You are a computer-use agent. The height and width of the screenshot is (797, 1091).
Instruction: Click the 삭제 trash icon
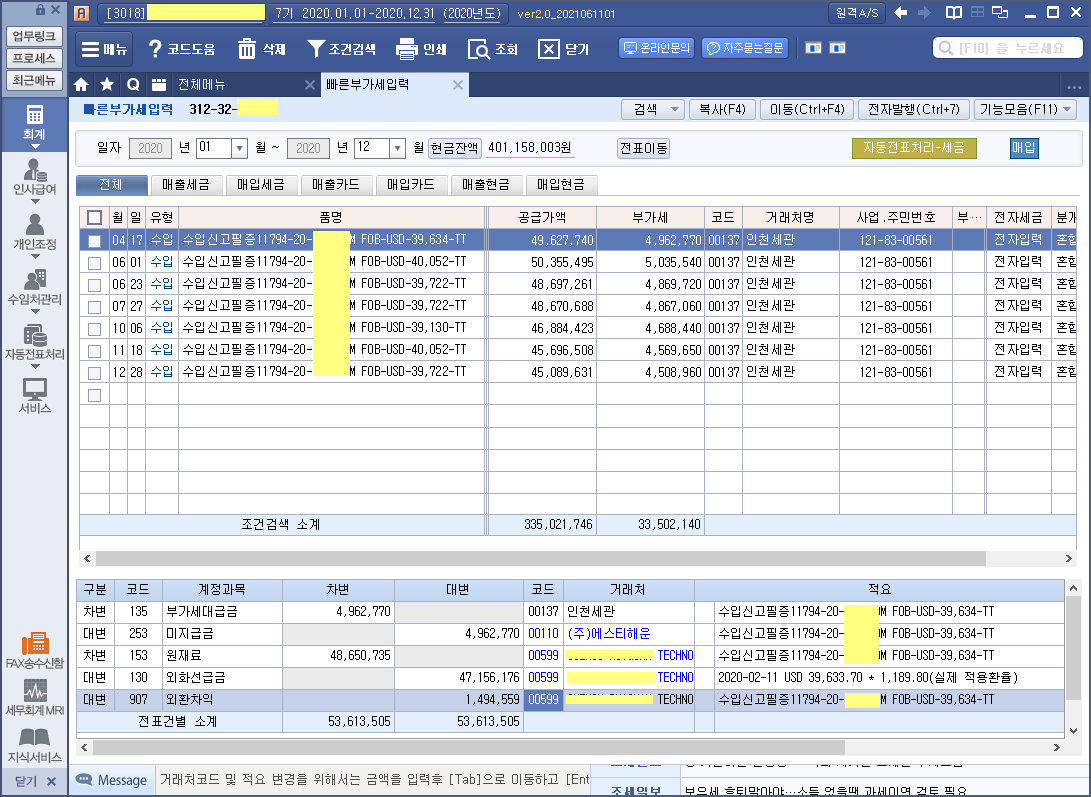click(x=247, y=49)
